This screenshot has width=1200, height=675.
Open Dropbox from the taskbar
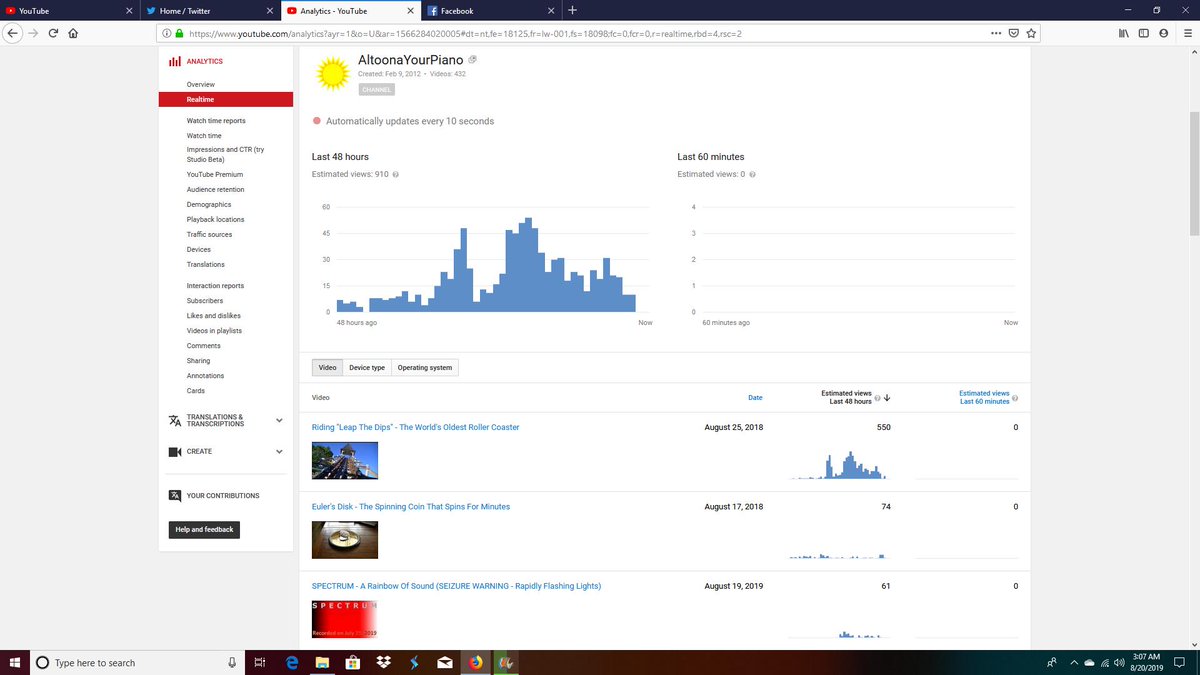383,662
